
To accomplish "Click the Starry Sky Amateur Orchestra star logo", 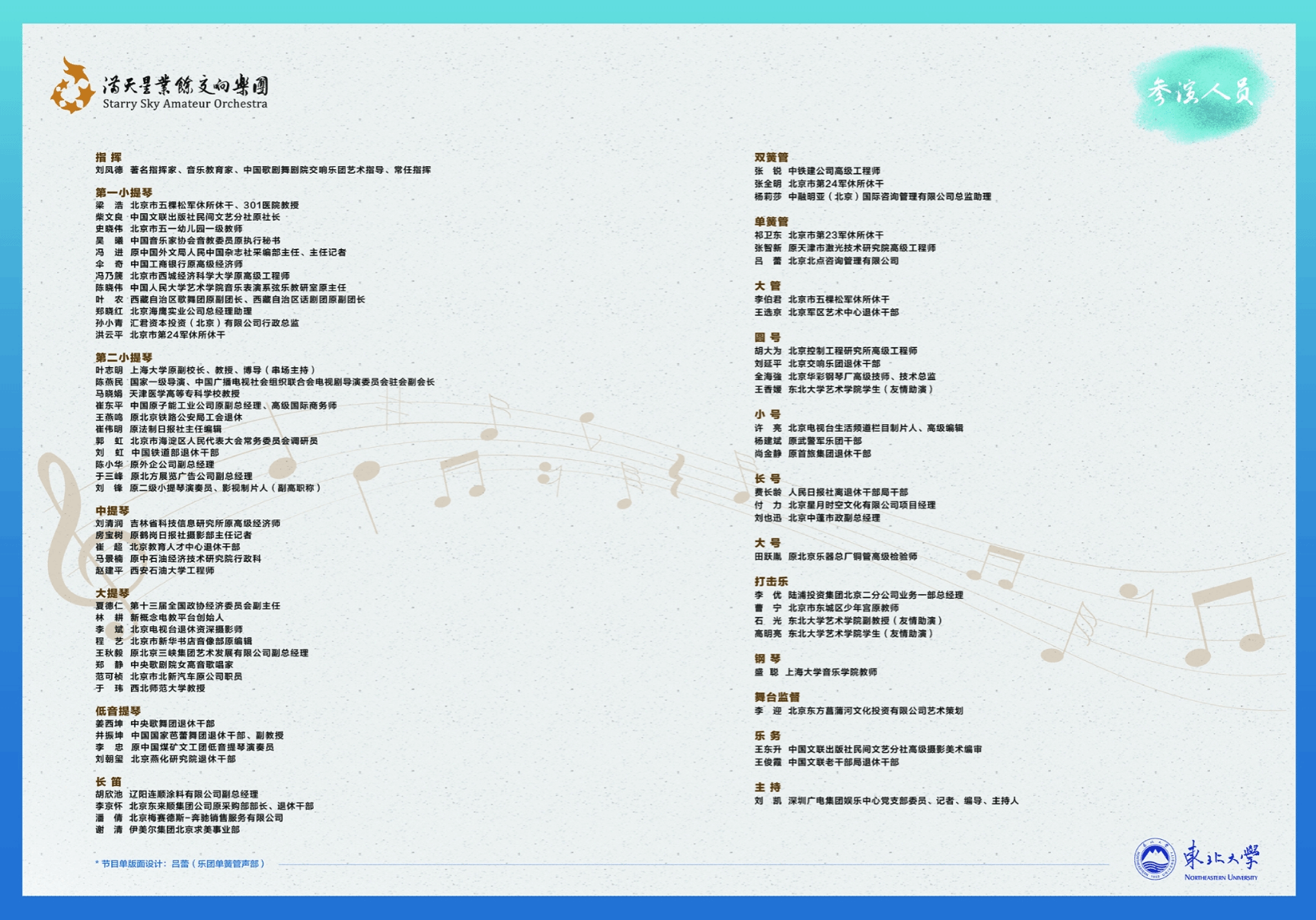I will [72, 88].
